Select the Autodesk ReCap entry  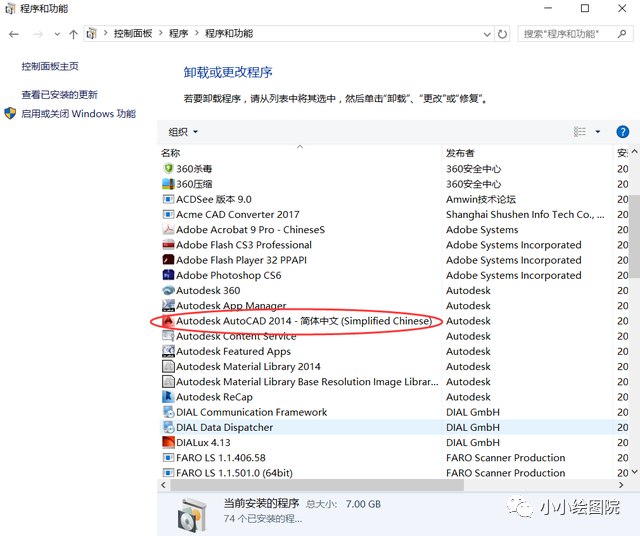coord(214,397)
